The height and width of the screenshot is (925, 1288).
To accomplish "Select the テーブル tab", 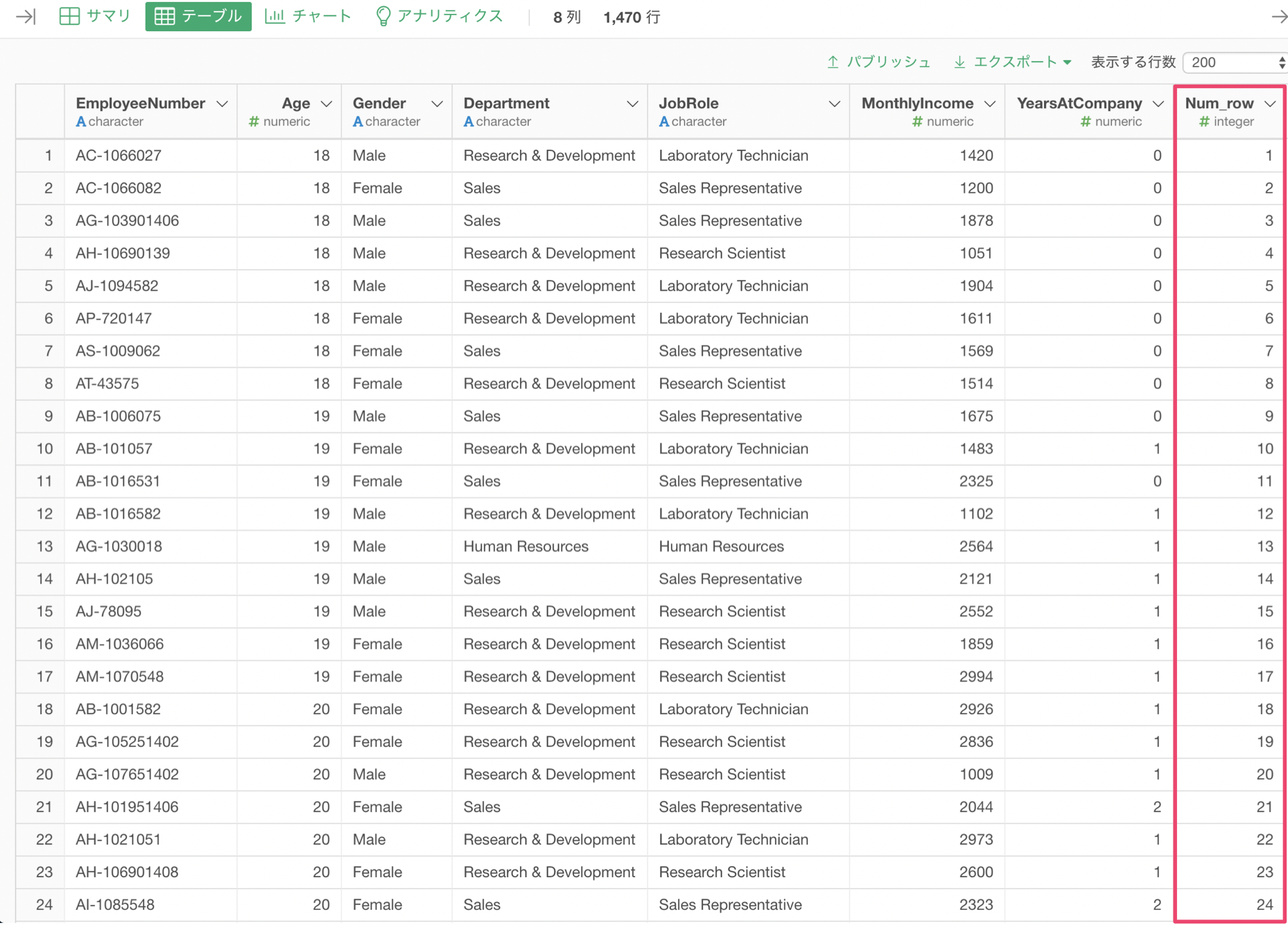I will point(198,16).
